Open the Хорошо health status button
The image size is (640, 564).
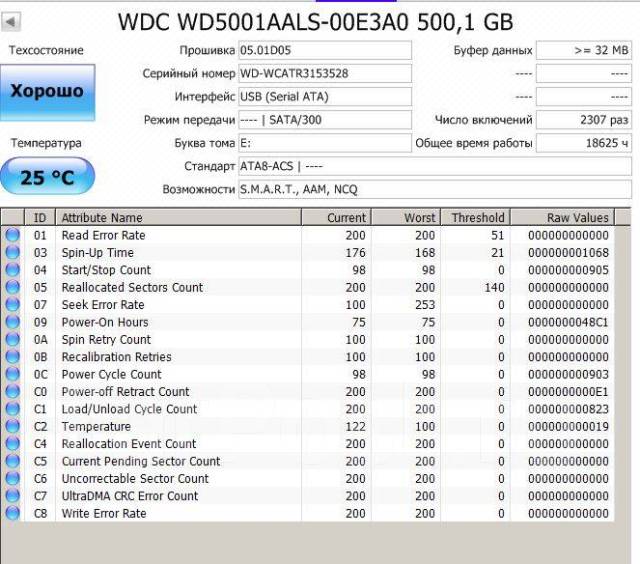(x=48, y=93)
